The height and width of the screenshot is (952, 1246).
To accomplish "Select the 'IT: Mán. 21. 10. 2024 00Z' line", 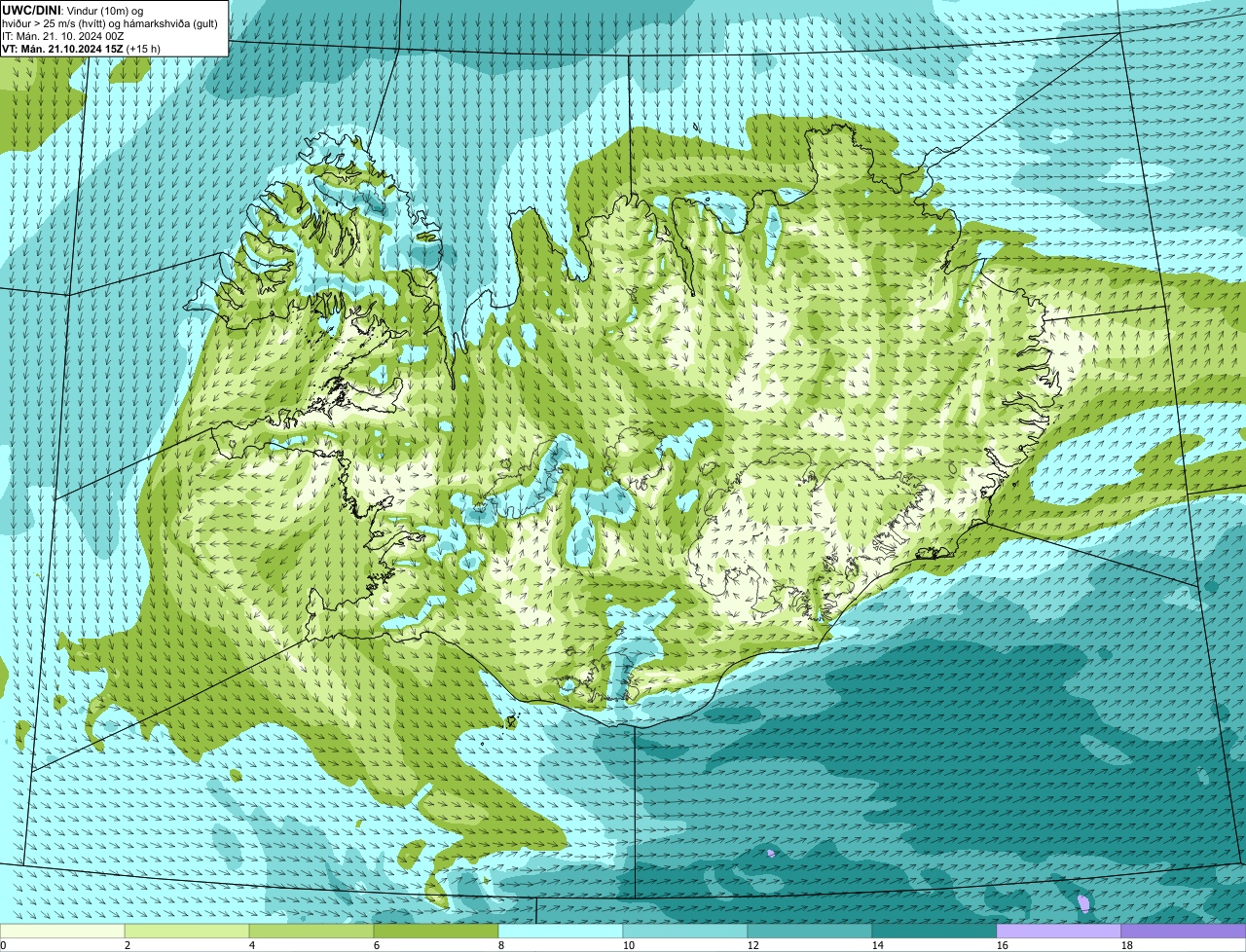I will [64, 35].
